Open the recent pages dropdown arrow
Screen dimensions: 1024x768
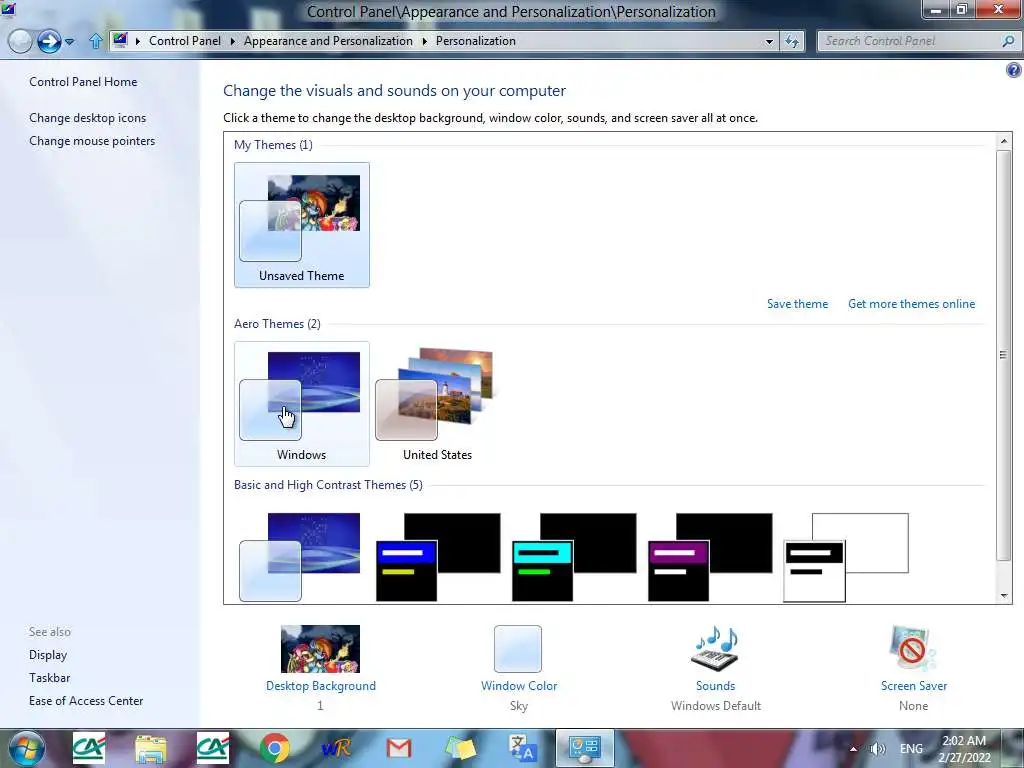click(70, 42)
